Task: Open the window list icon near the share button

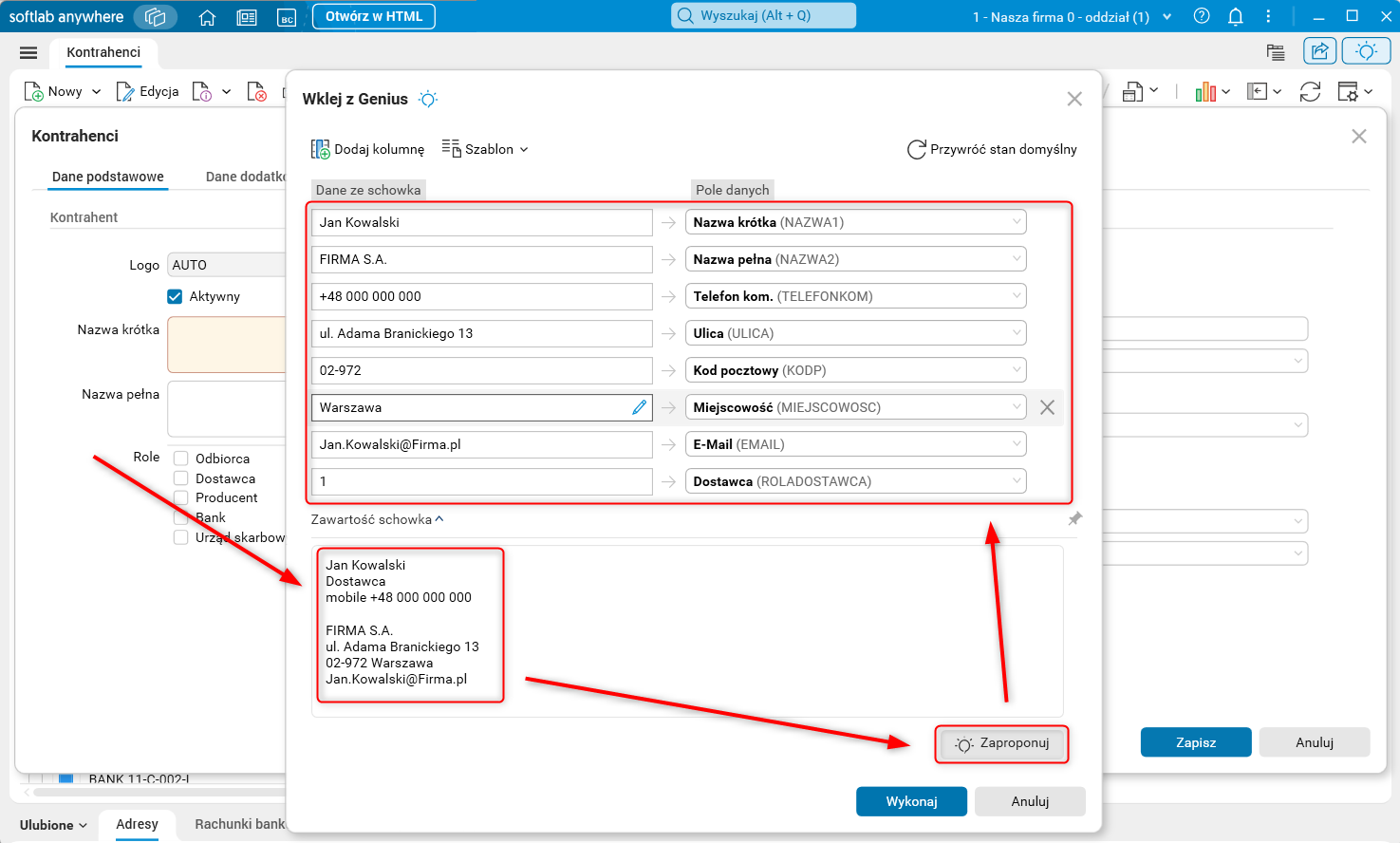Action: click(x=1276, y=52)
